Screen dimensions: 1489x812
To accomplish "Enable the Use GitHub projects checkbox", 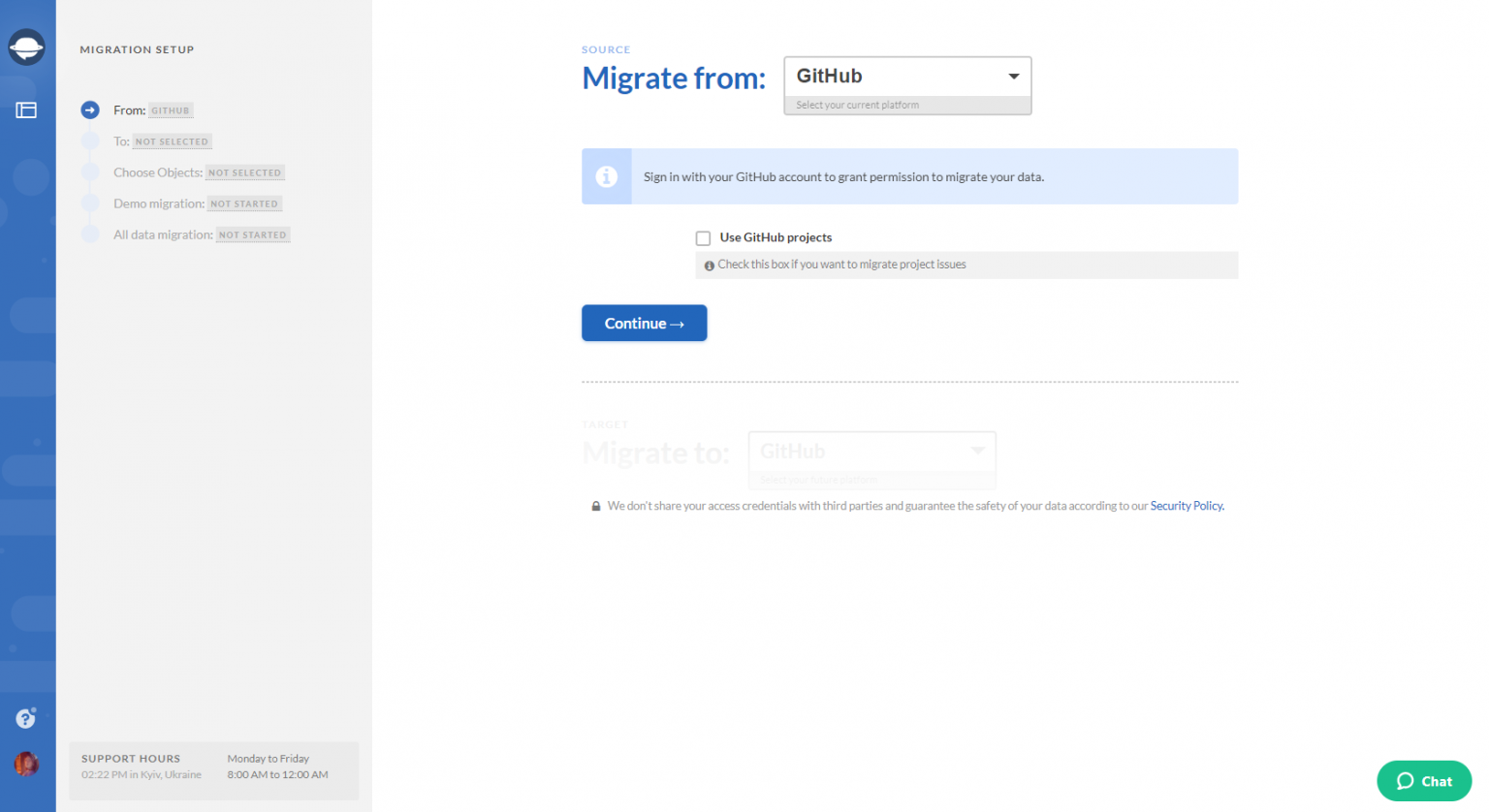I will pos(703,237).
